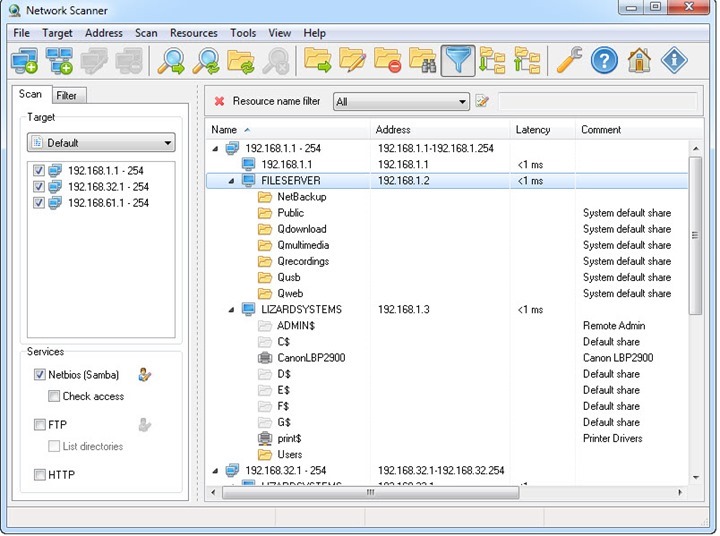The width and height of the screenshot is (720, 536).
Task: Tick the HTTP service checkbox
Action: [39, 475]
